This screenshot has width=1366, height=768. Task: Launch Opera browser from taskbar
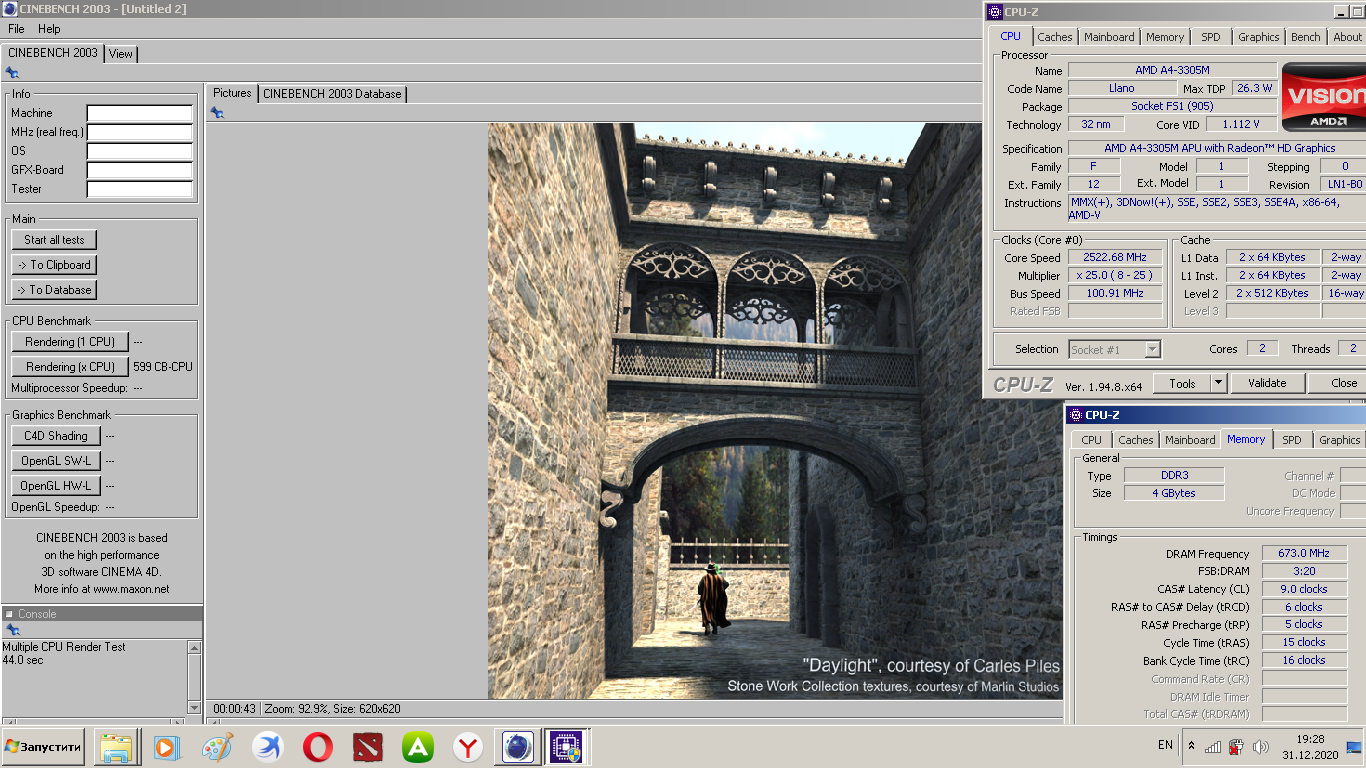tap(318, 747)
